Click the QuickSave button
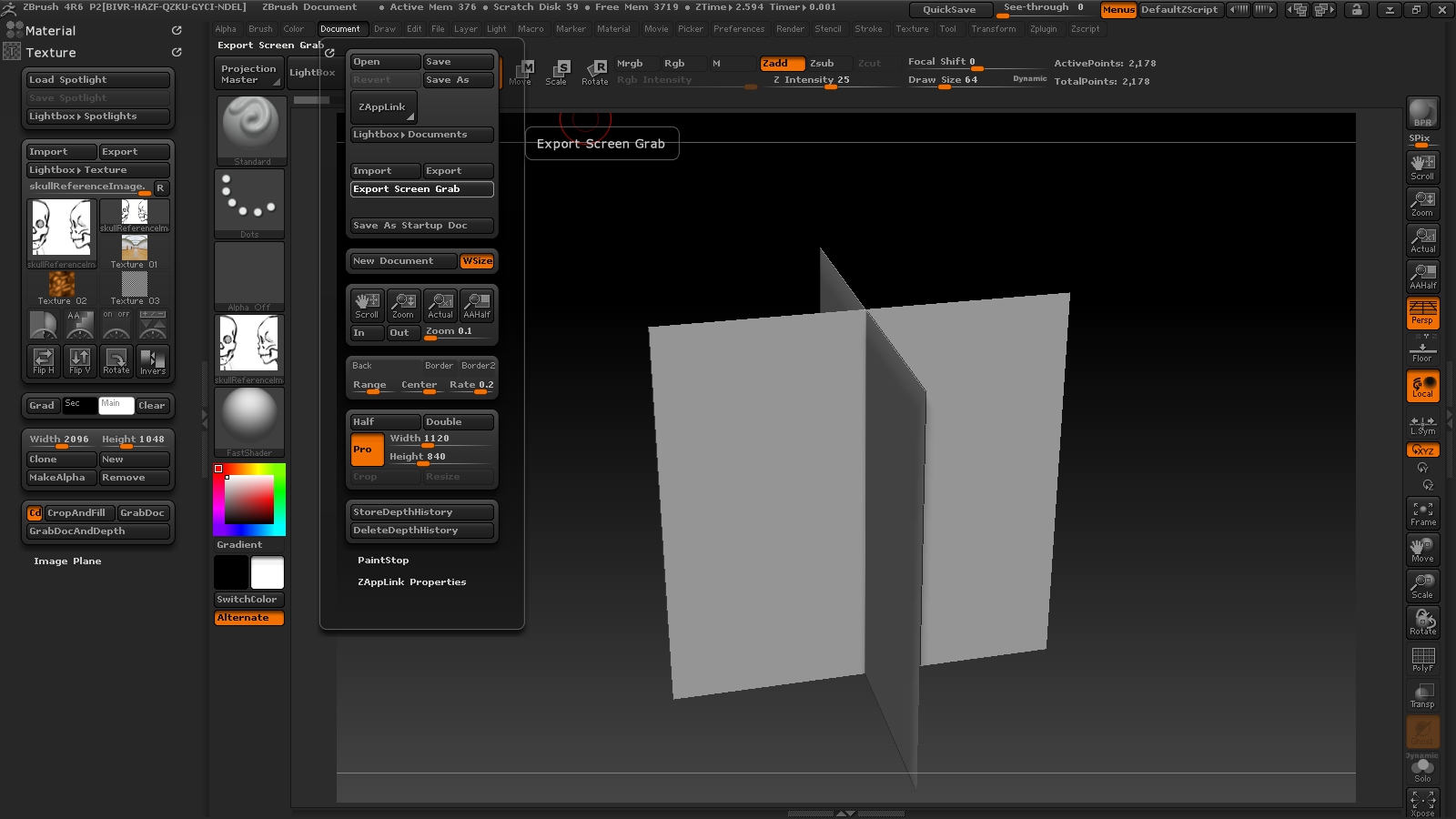 point(949,10)
